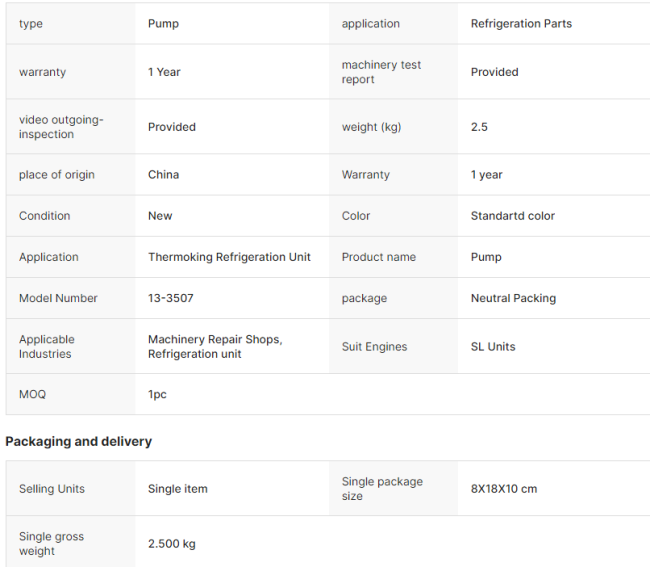Screen dimensions: 650x567
Task: Click the Single item value
Action: coord(178,489)
